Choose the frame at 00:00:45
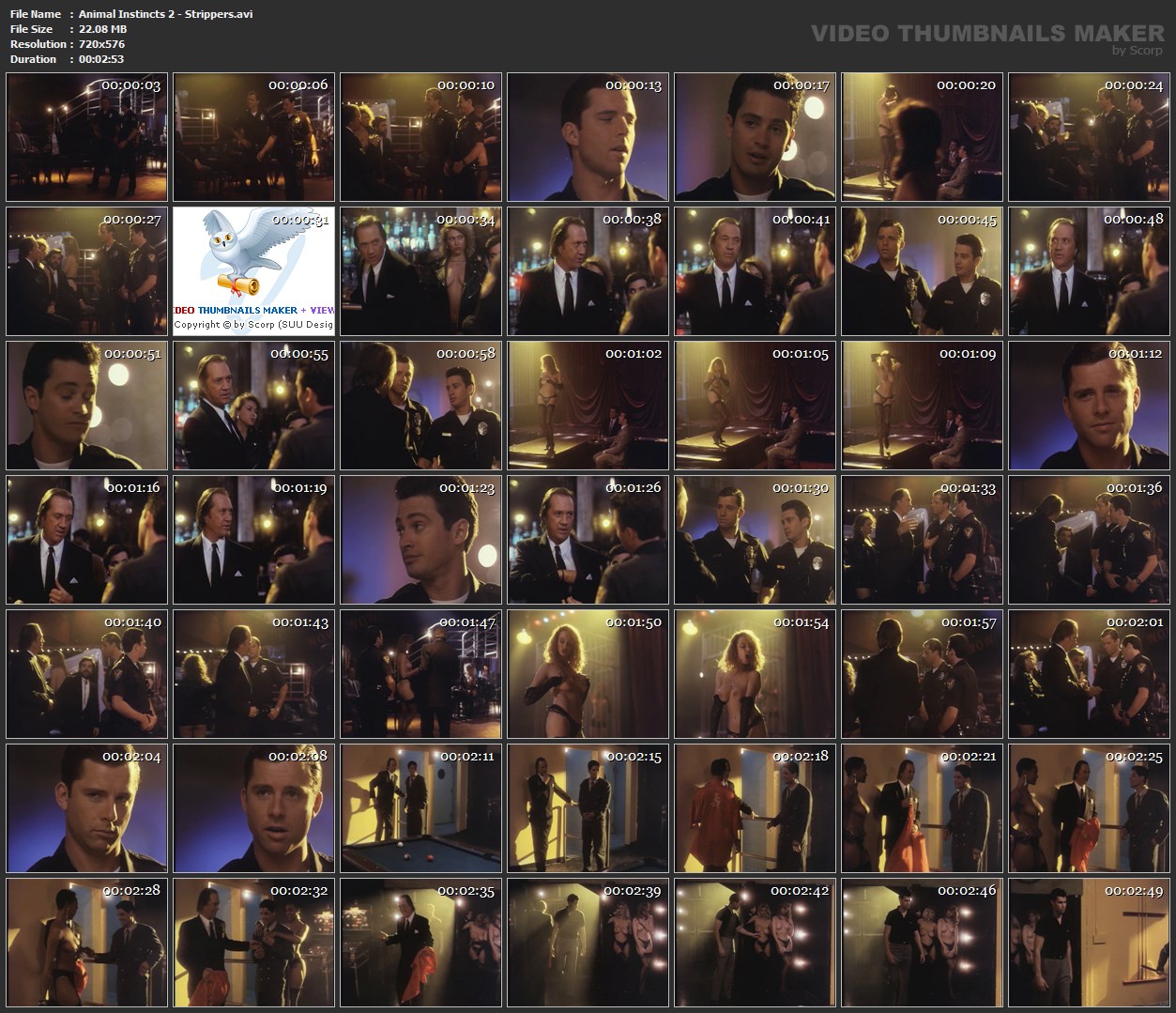The width and height of the screenshot is (1176, 1013). 923,271
